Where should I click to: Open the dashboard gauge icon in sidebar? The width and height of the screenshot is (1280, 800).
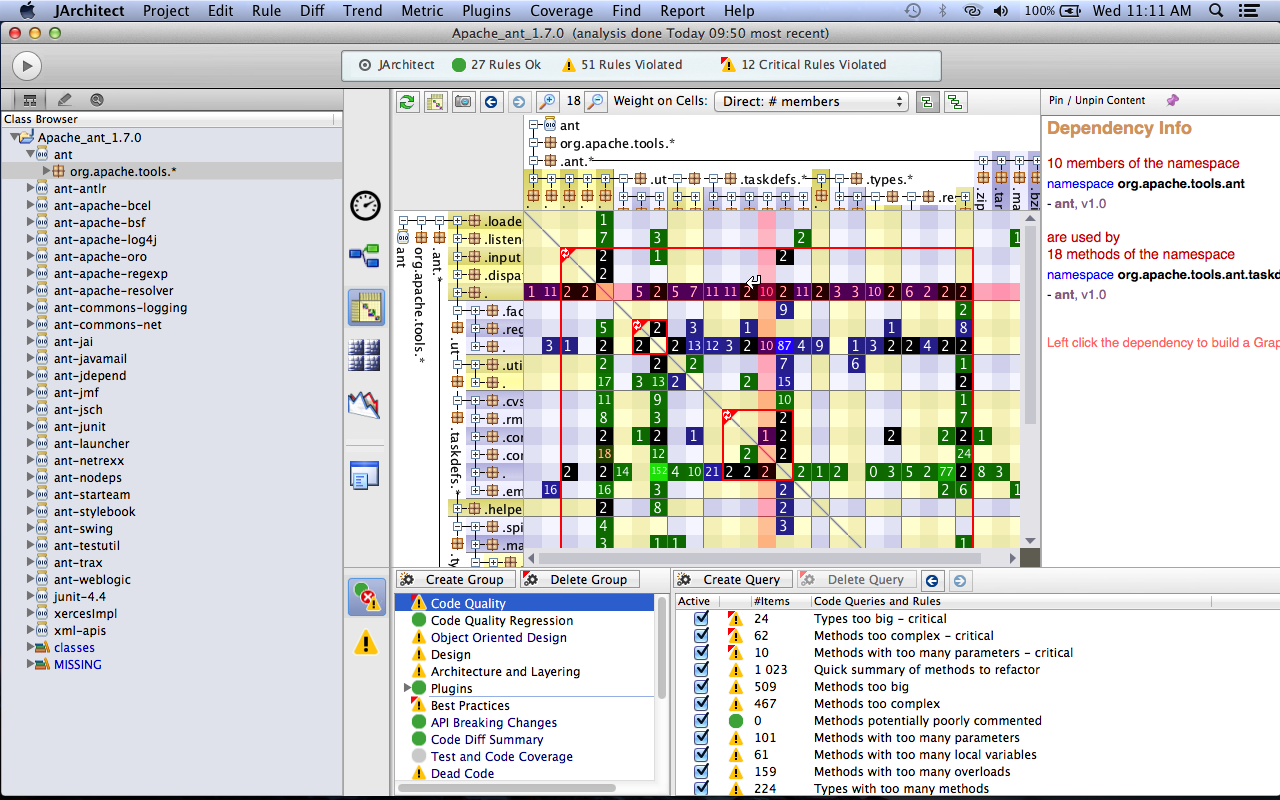click(365, 206)
